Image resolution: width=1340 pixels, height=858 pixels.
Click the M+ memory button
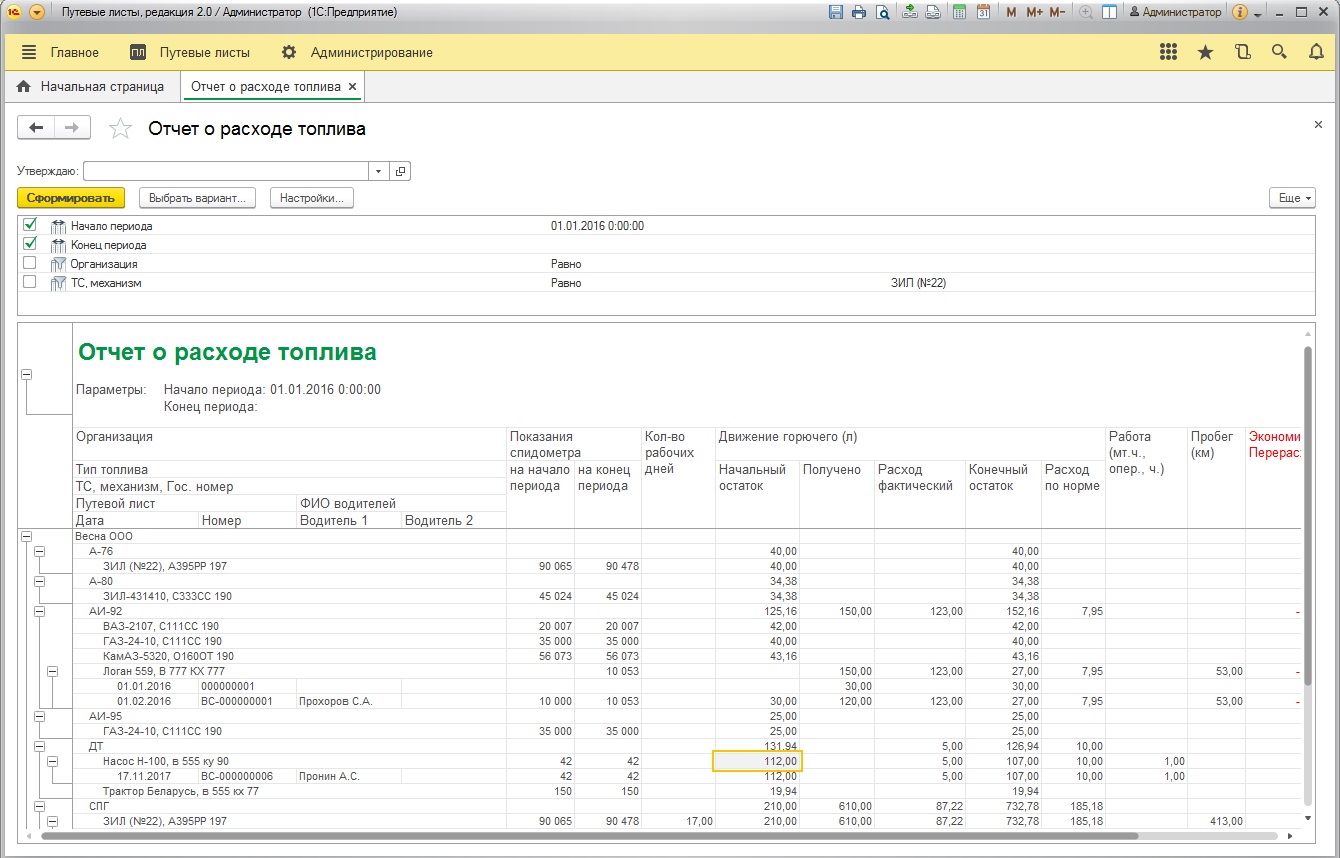1034,12
